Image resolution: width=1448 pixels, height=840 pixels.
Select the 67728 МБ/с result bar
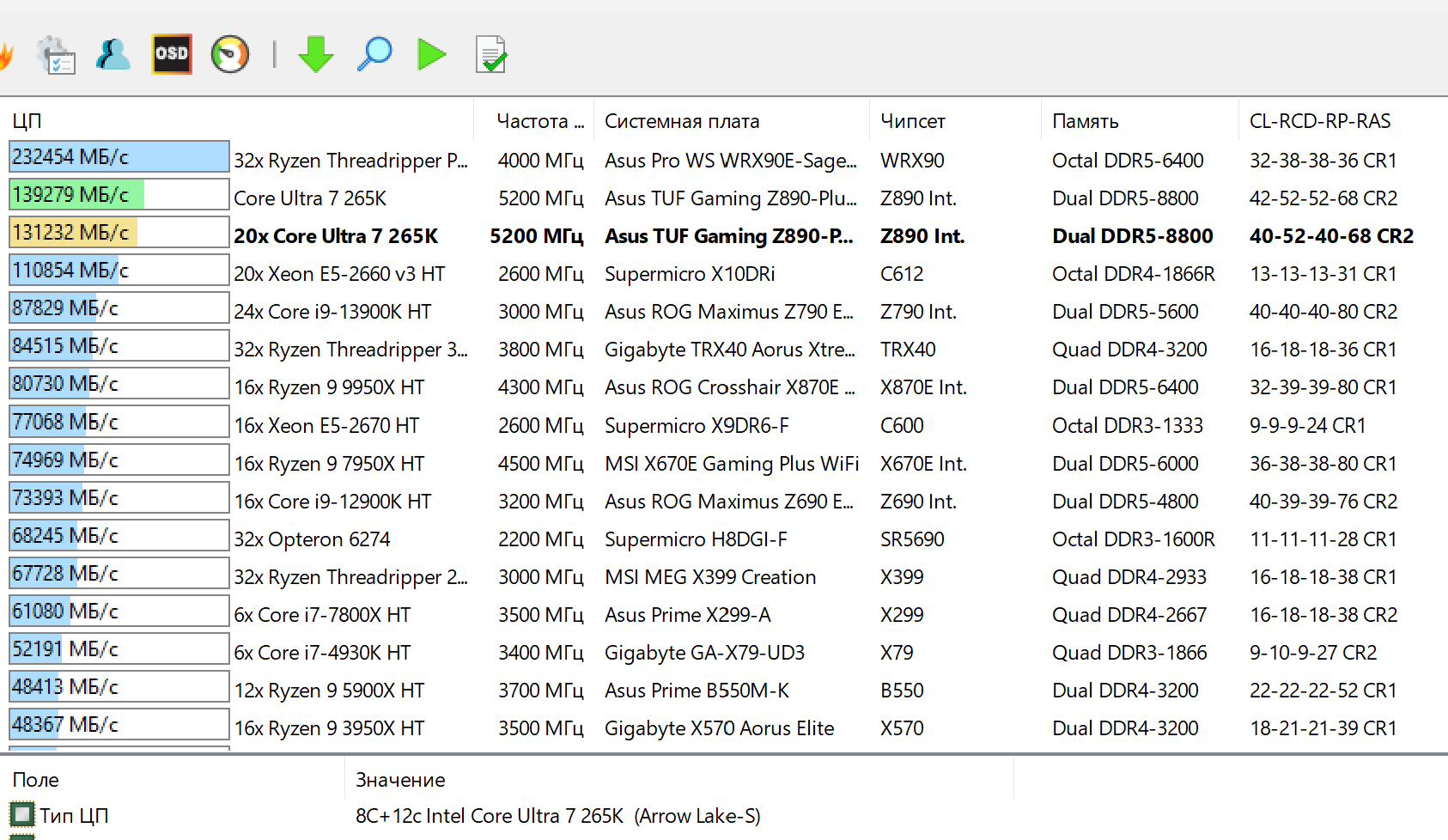(x=119, y=574)
